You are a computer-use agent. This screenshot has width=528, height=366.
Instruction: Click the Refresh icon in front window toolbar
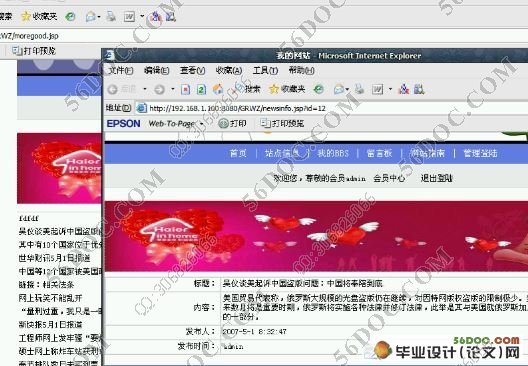201,89
